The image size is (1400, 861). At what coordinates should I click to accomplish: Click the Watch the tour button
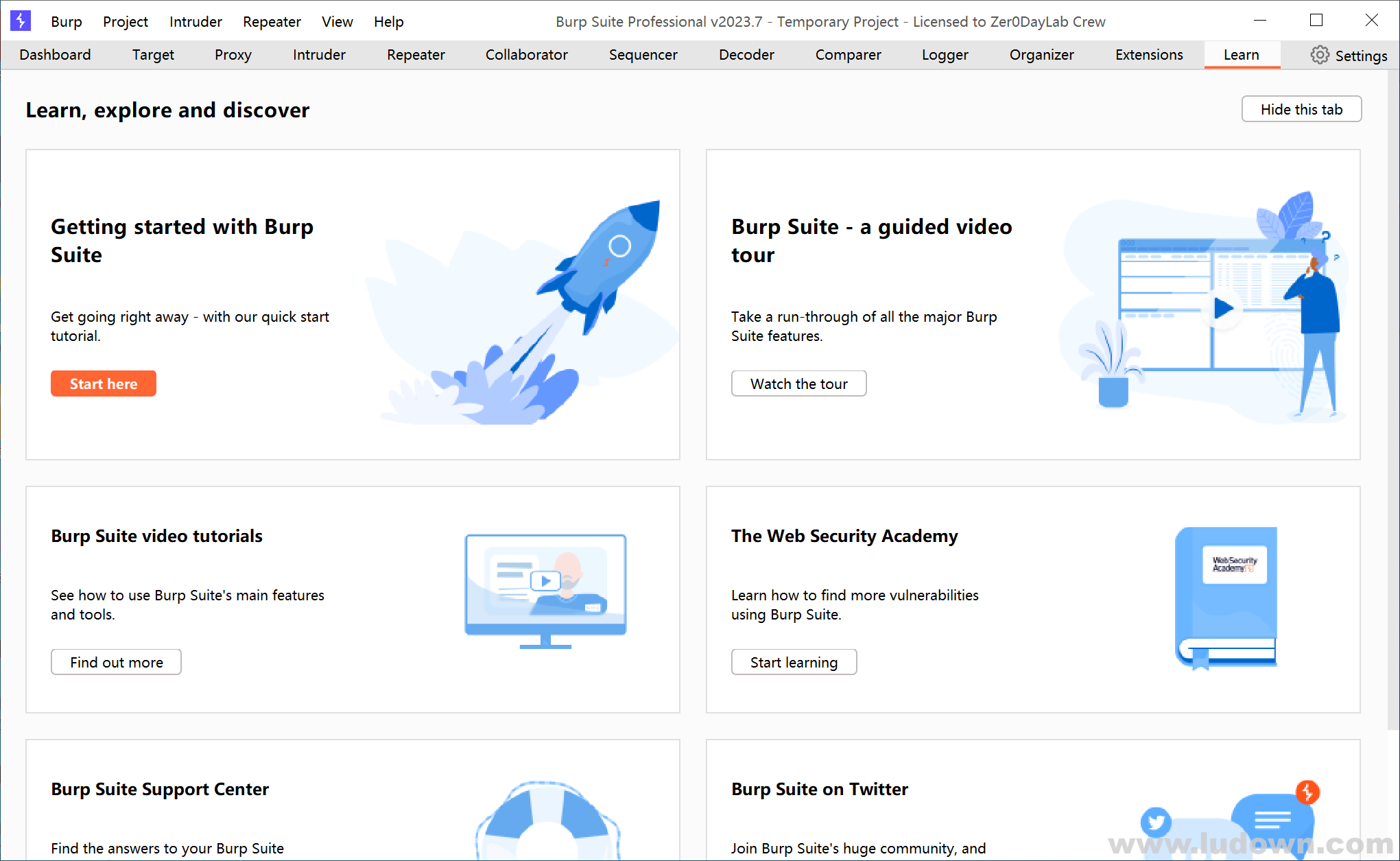click(798, 384)
